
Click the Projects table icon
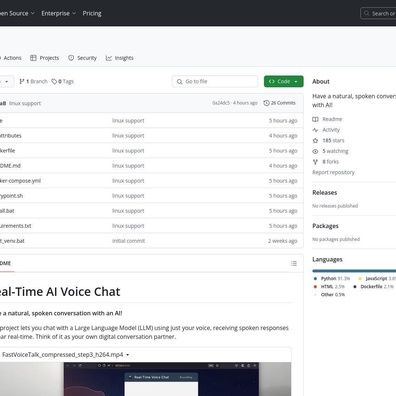33,58
